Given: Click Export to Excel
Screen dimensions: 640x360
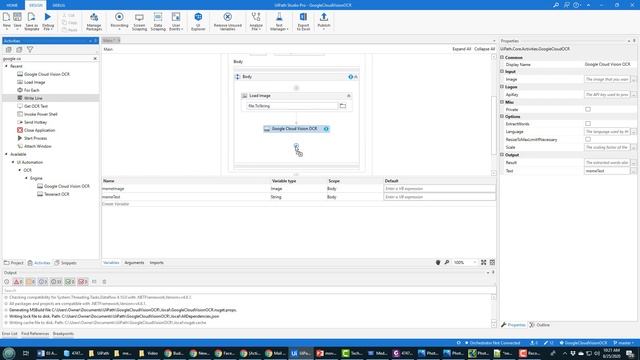Looking at the screenshot, I should pos(303,21).
